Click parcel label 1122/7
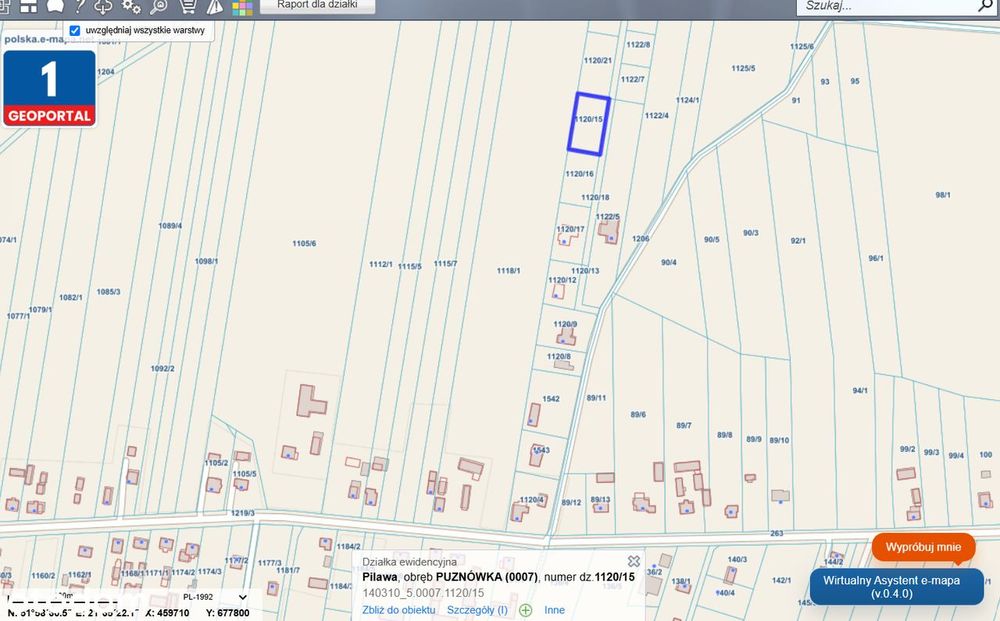Screen dimensions: 1000x621 tap(633, 80)
